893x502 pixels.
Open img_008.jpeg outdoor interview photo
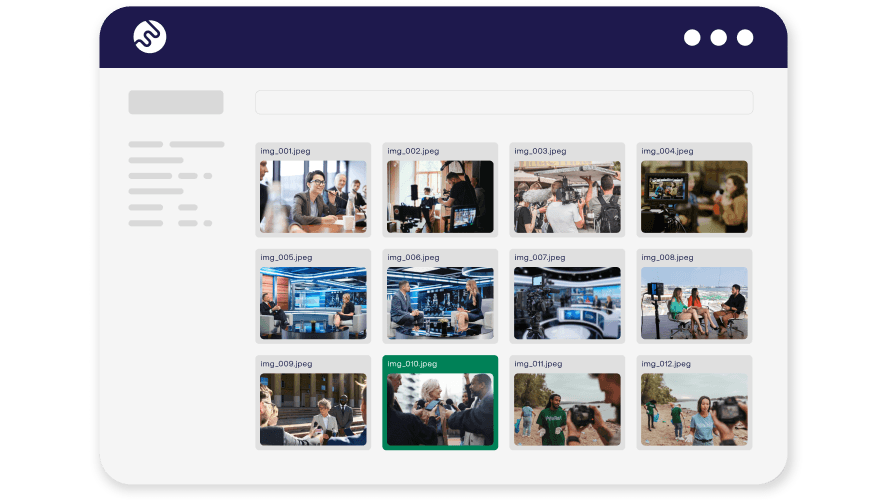point(694,303)
